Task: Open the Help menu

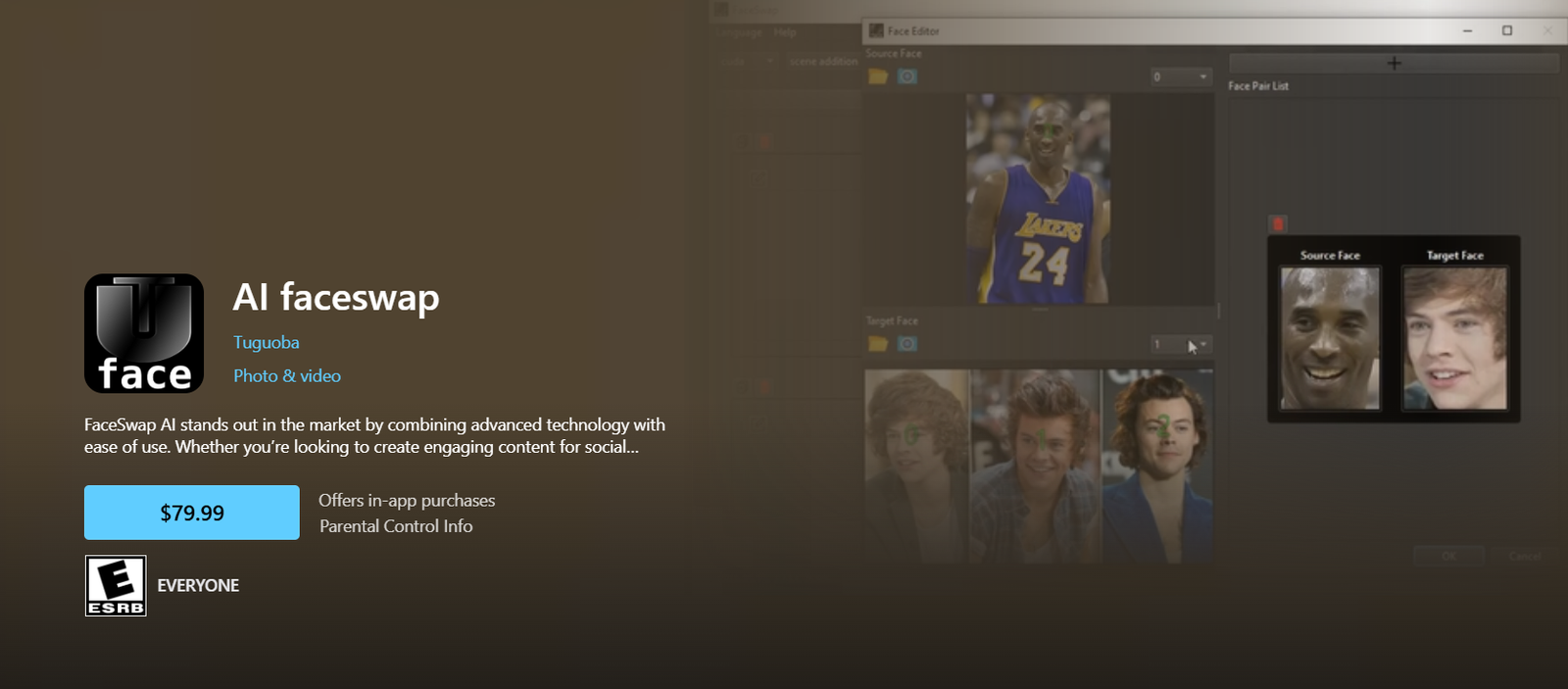Action: click(x=785, y=32)
